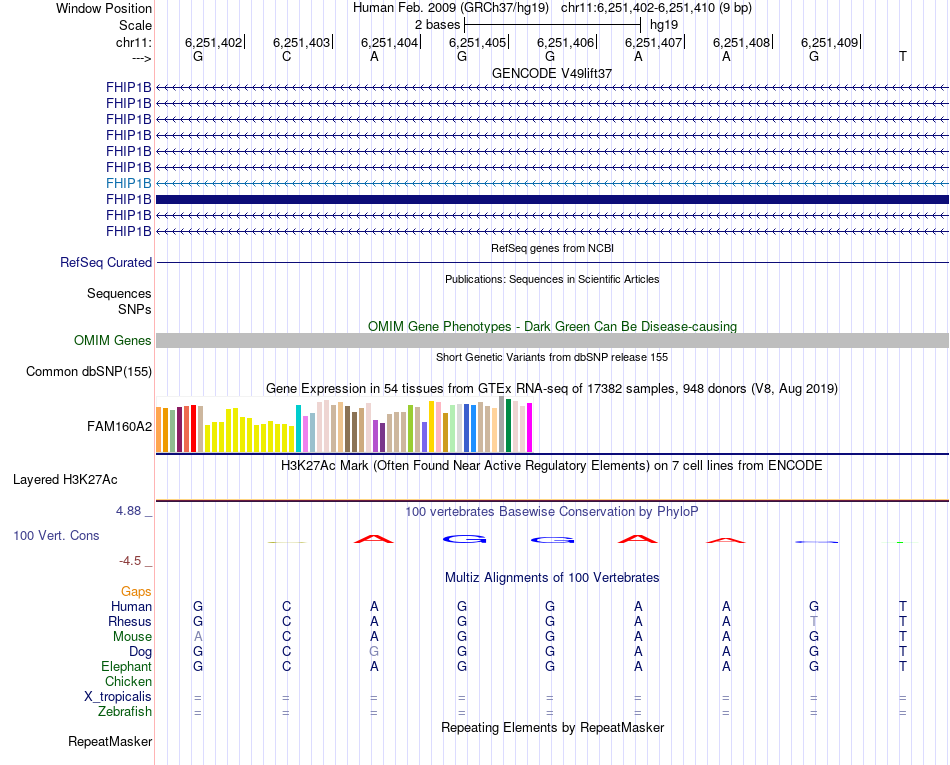This screenshot has width=950, height=765.
Task: Click the Human species label
Action: pos(131,606)
